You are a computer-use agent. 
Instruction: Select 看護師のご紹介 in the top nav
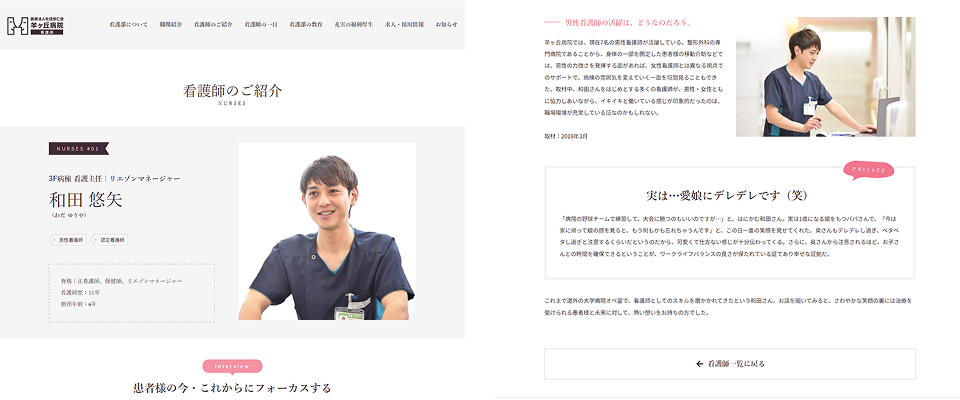pos(214,23)
